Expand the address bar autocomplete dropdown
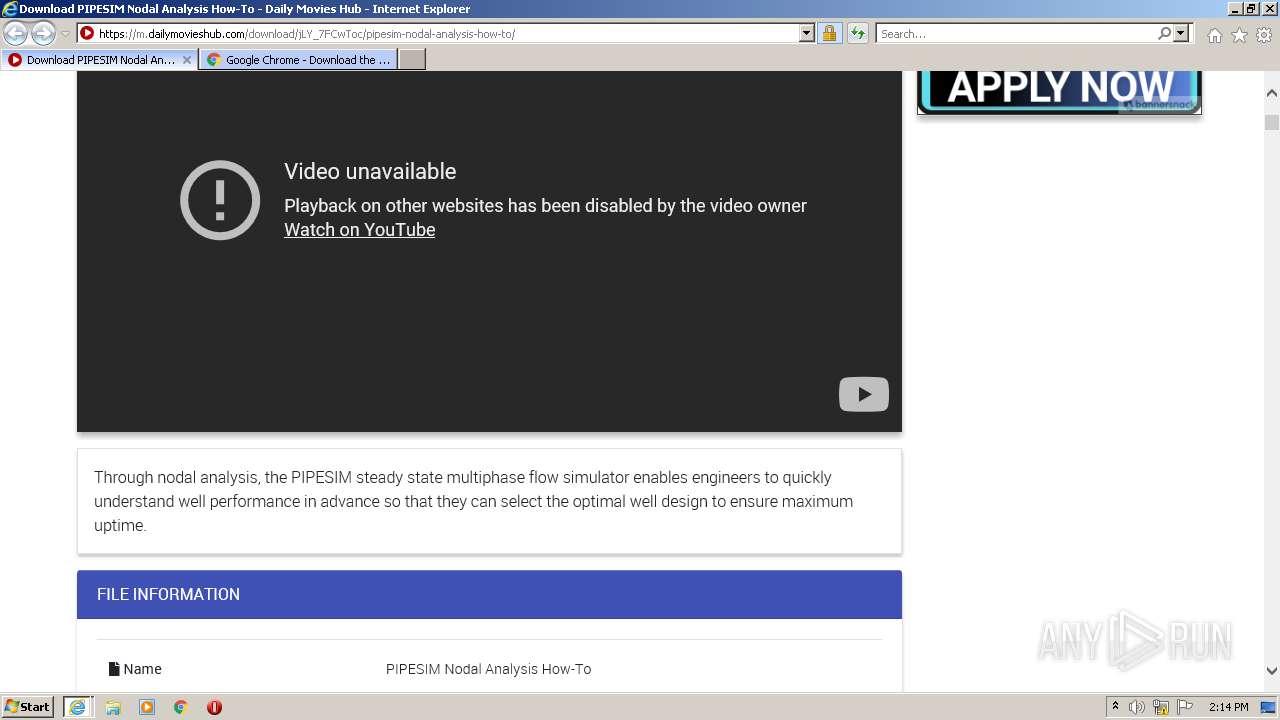The height and width of the screenshot is (720, 1280). [807, 34]
